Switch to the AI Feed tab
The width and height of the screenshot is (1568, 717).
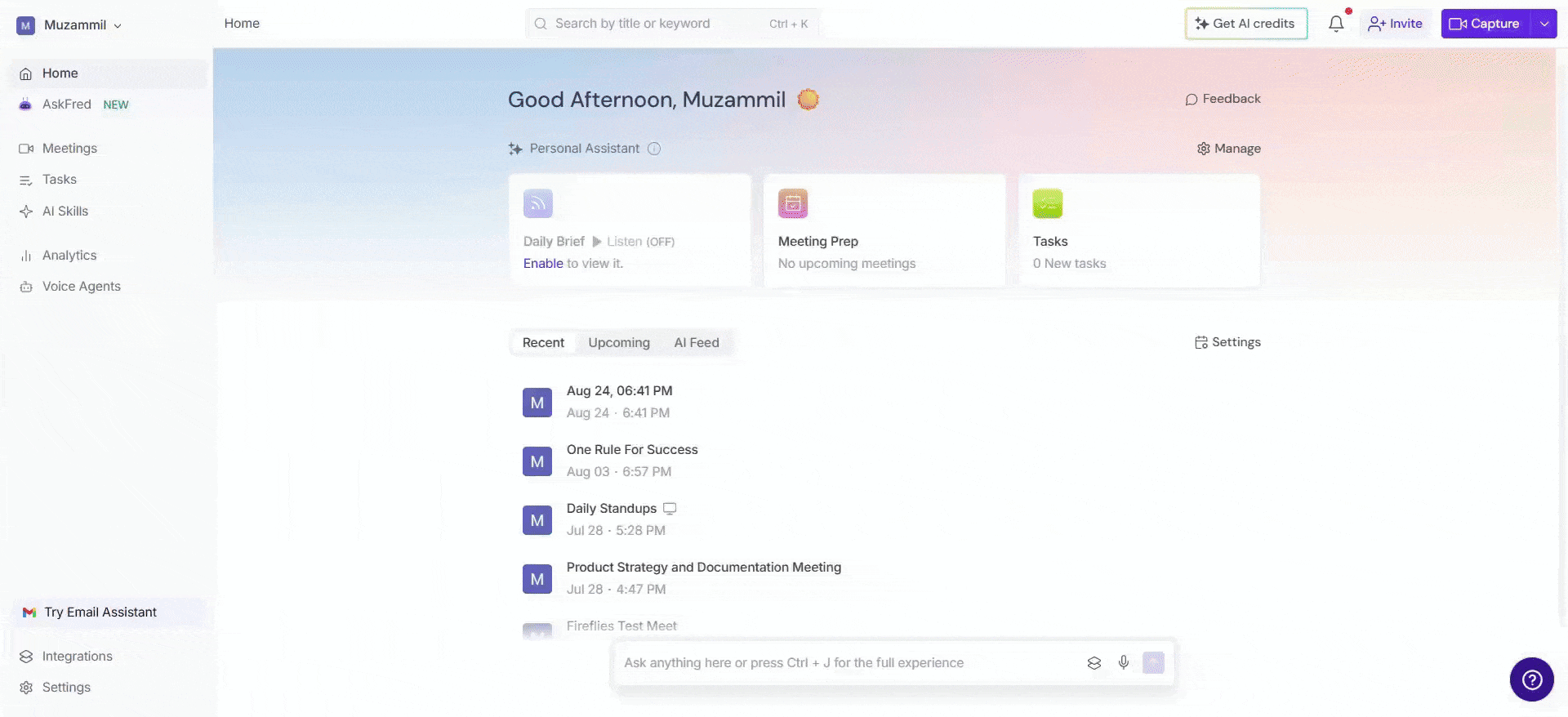(697, 343)
